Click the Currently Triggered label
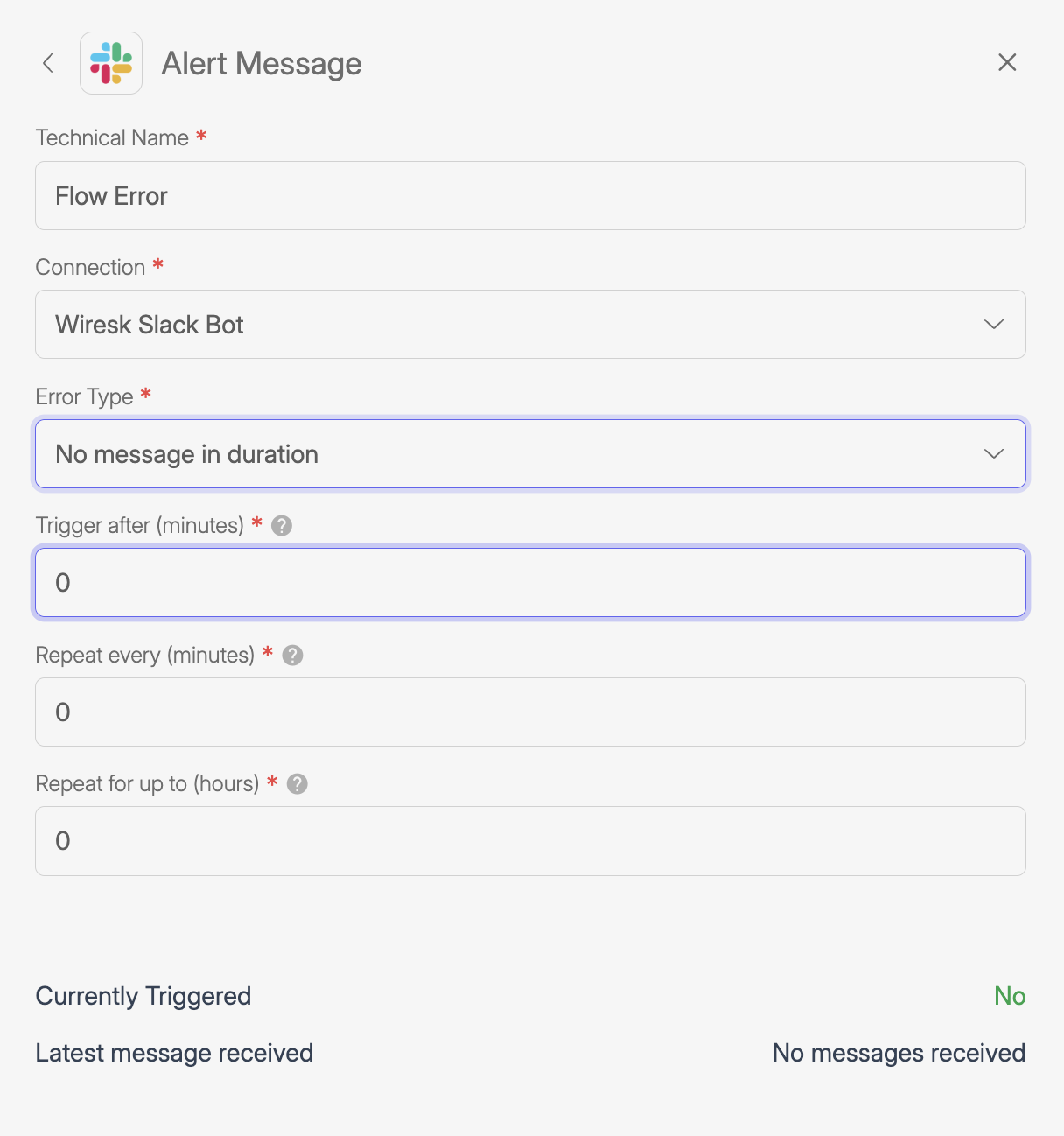The width and height of the screenshot is (1064, 1136). (x=143, y=996)
